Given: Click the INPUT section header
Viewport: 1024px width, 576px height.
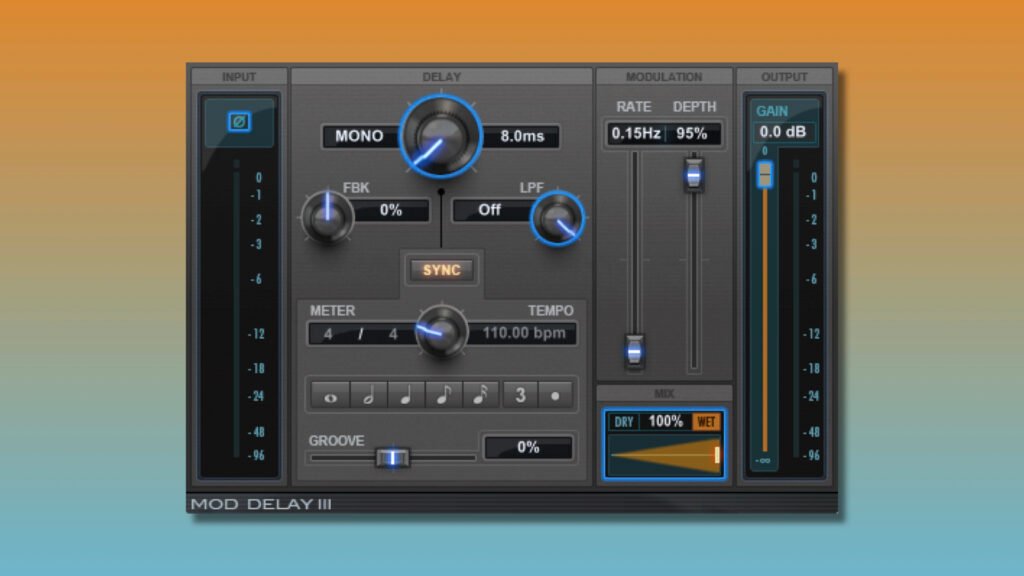Looking at the screenshot, I should [239, 77].
